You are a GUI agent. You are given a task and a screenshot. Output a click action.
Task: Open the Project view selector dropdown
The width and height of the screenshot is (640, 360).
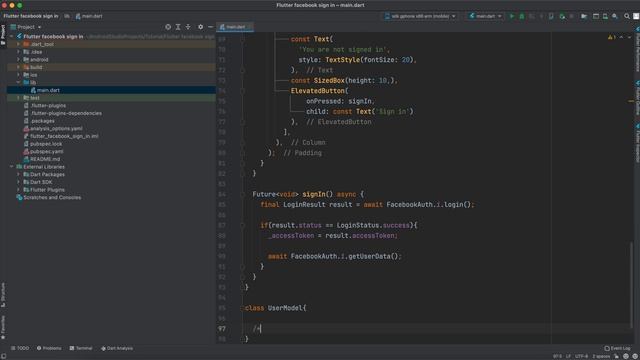tap(26, 27)
